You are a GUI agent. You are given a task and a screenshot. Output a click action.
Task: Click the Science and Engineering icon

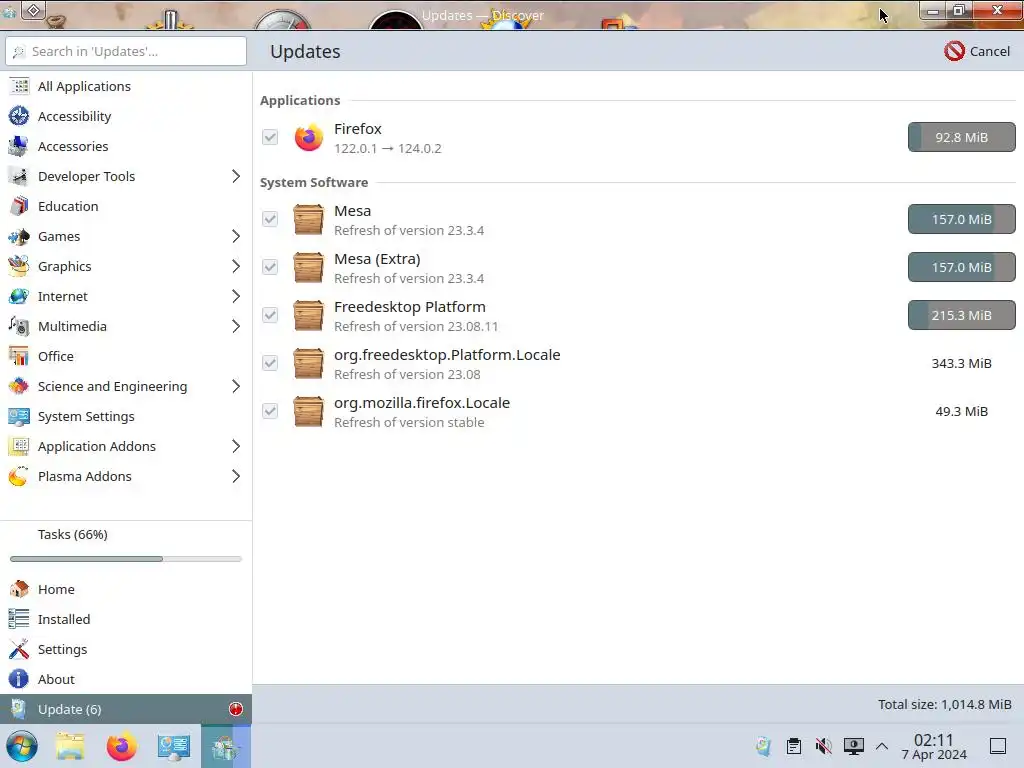[x=19, y=387]
